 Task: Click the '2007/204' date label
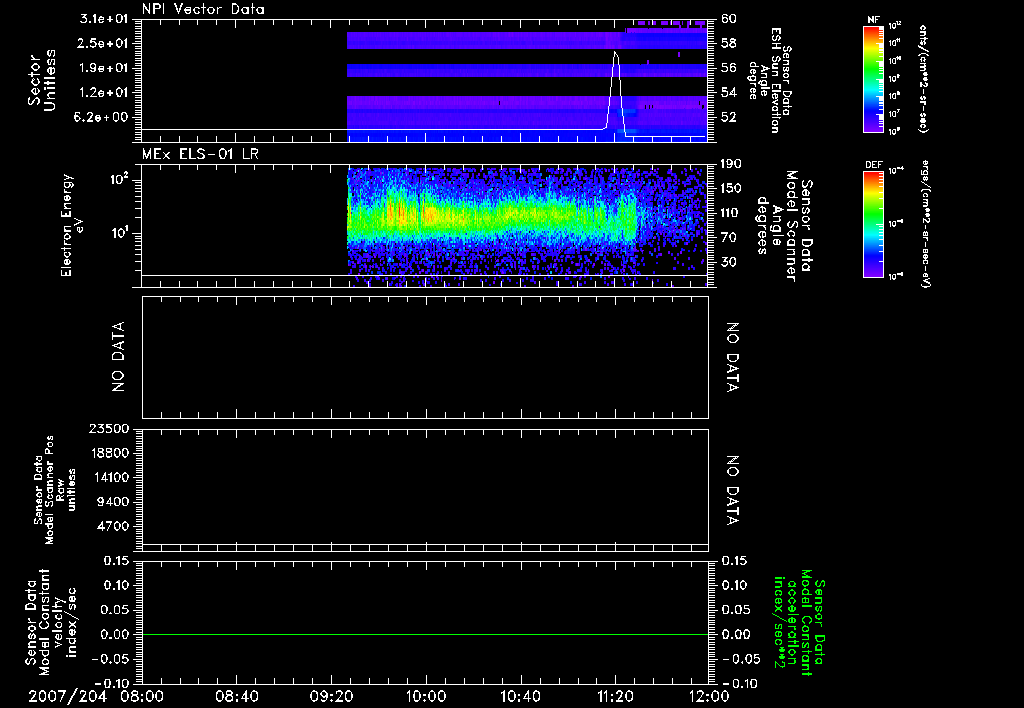tap(67, 697)
